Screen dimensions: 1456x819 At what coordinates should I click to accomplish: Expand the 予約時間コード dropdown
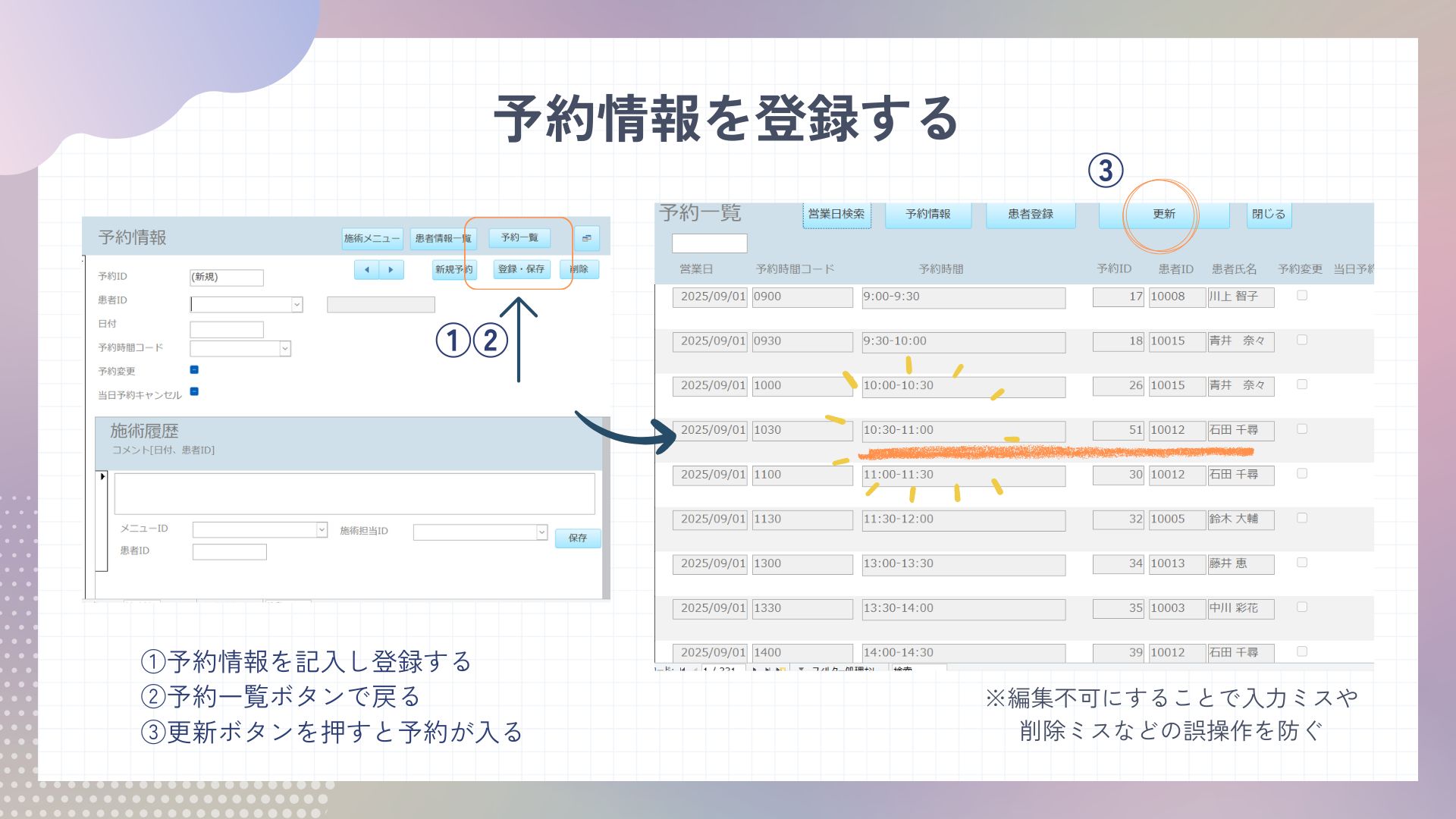tap(285, 348)
